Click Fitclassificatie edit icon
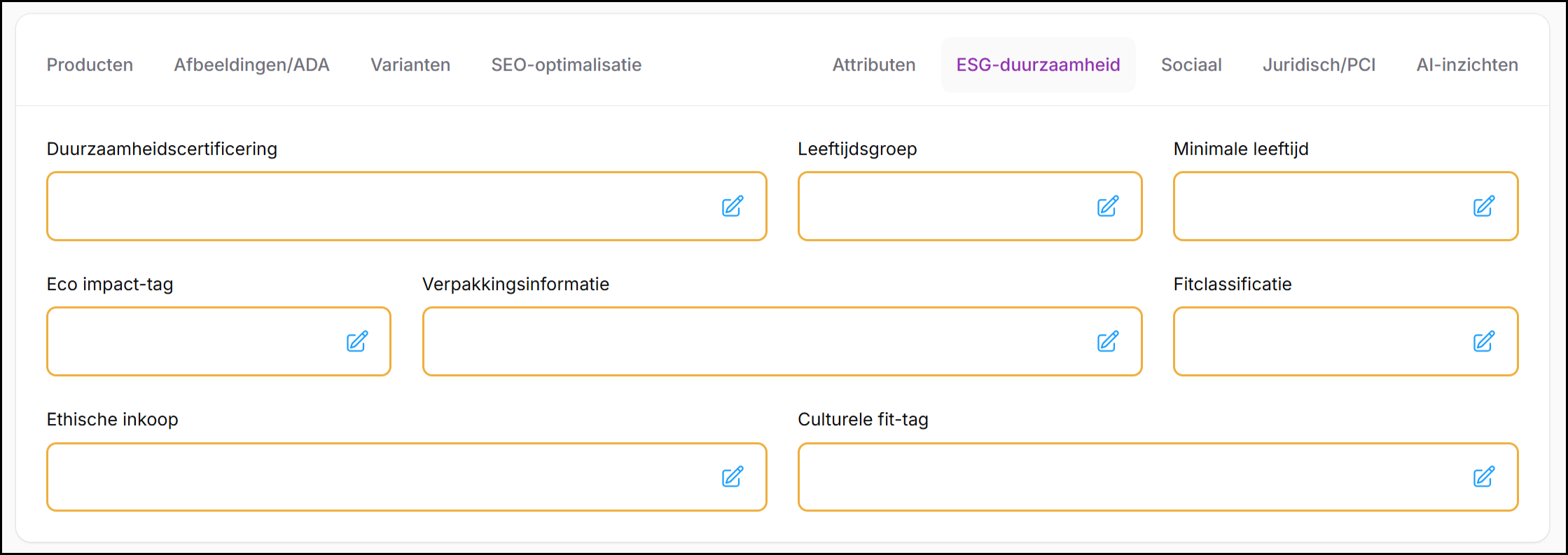1568x555 pixels. point(1483,342)
